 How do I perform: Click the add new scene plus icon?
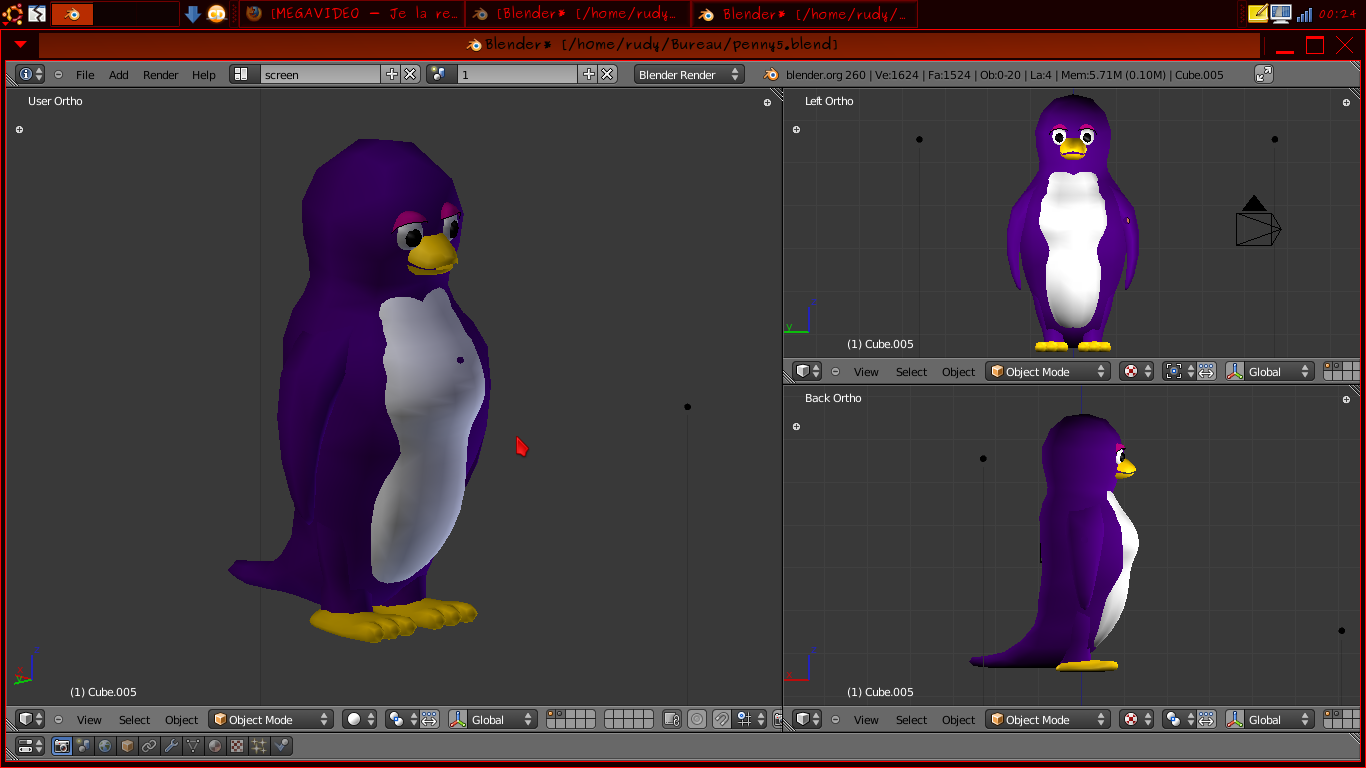[589, 74]
